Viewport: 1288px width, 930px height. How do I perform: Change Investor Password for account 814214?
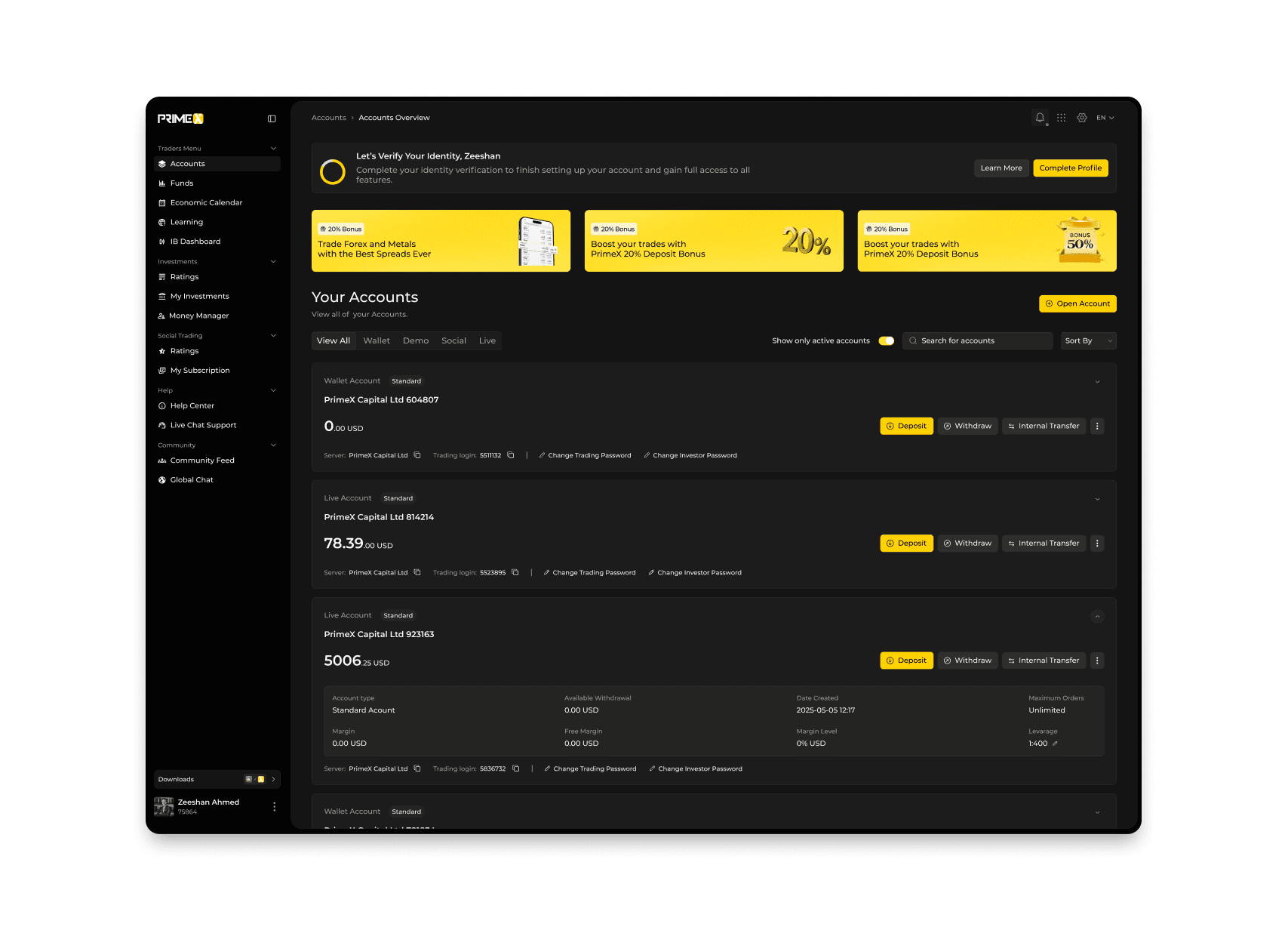coord(695,572)
